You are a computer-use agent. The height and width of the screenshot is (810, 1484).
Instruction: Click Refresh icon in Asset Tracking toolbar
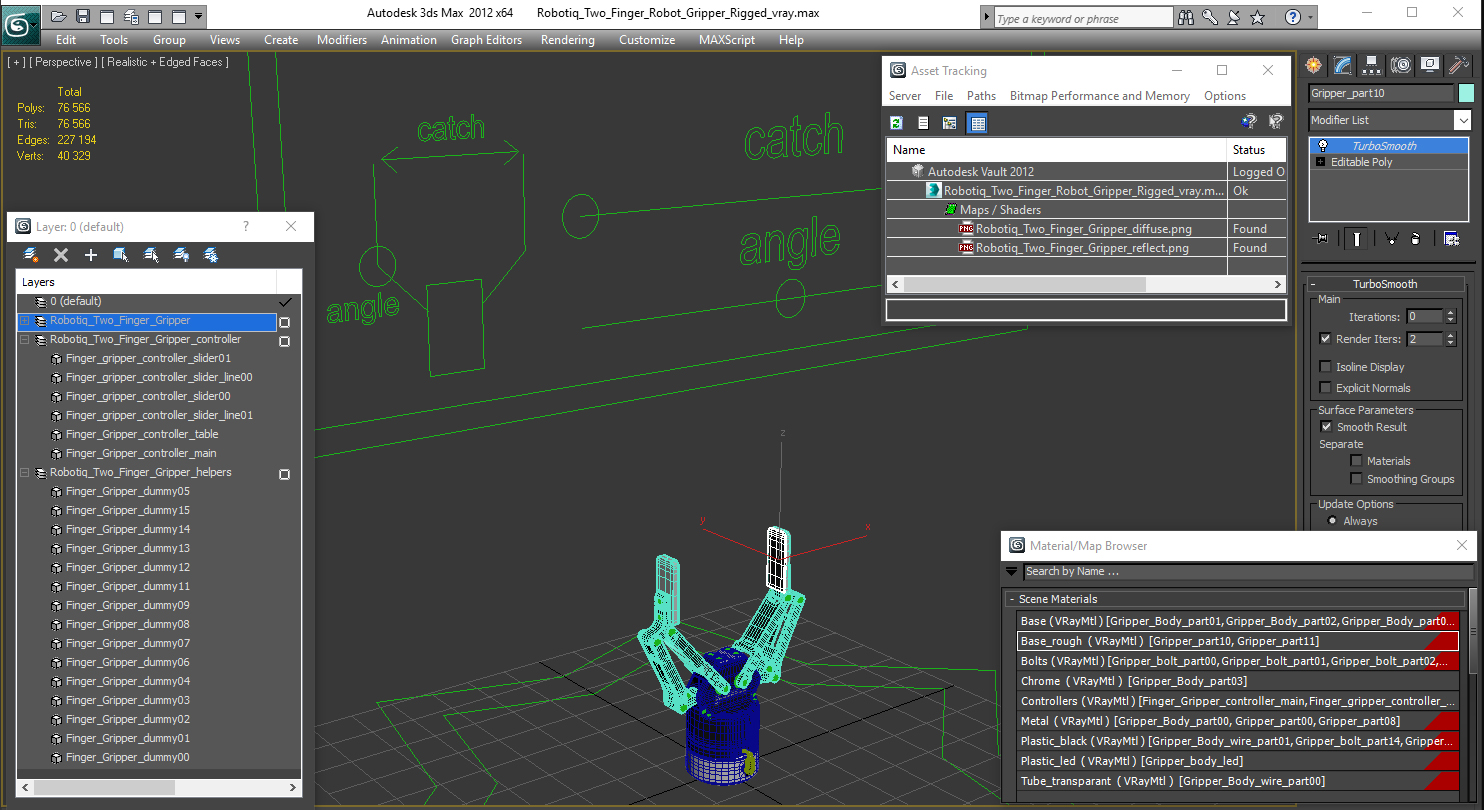[x=897, y=123]
